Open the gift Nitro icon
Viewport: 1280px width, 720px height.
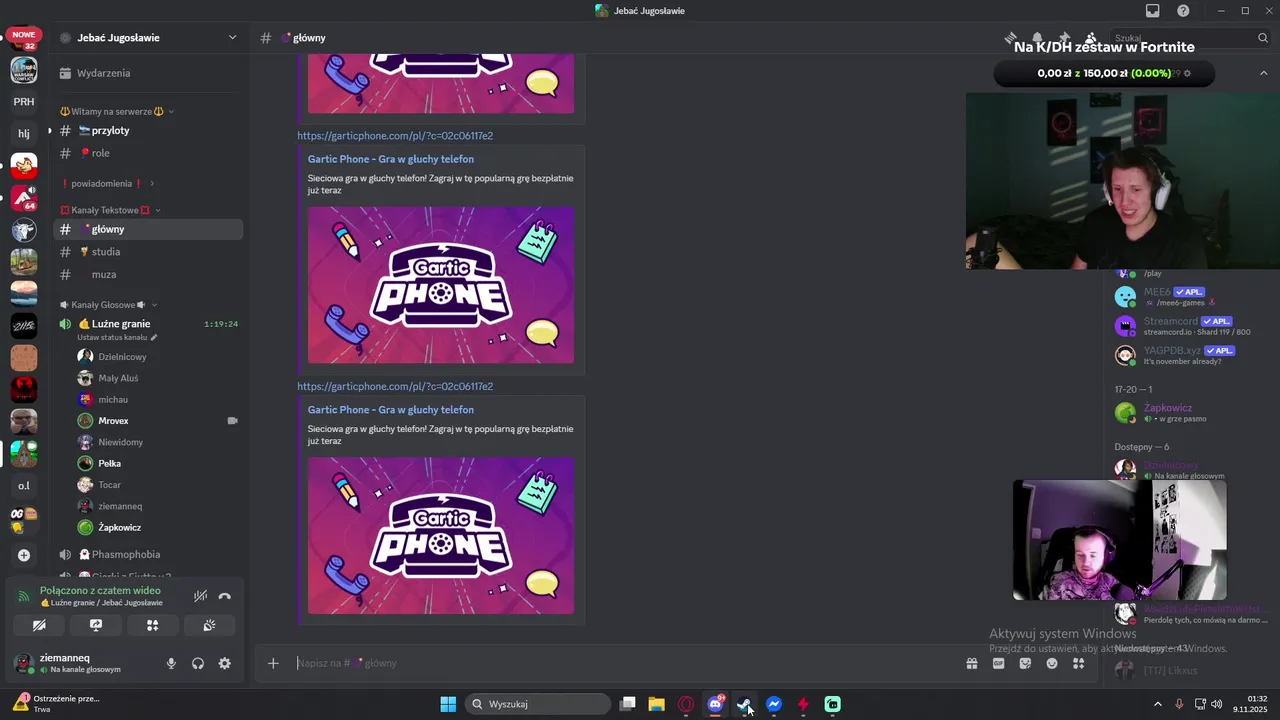click(x=971, y=663)
